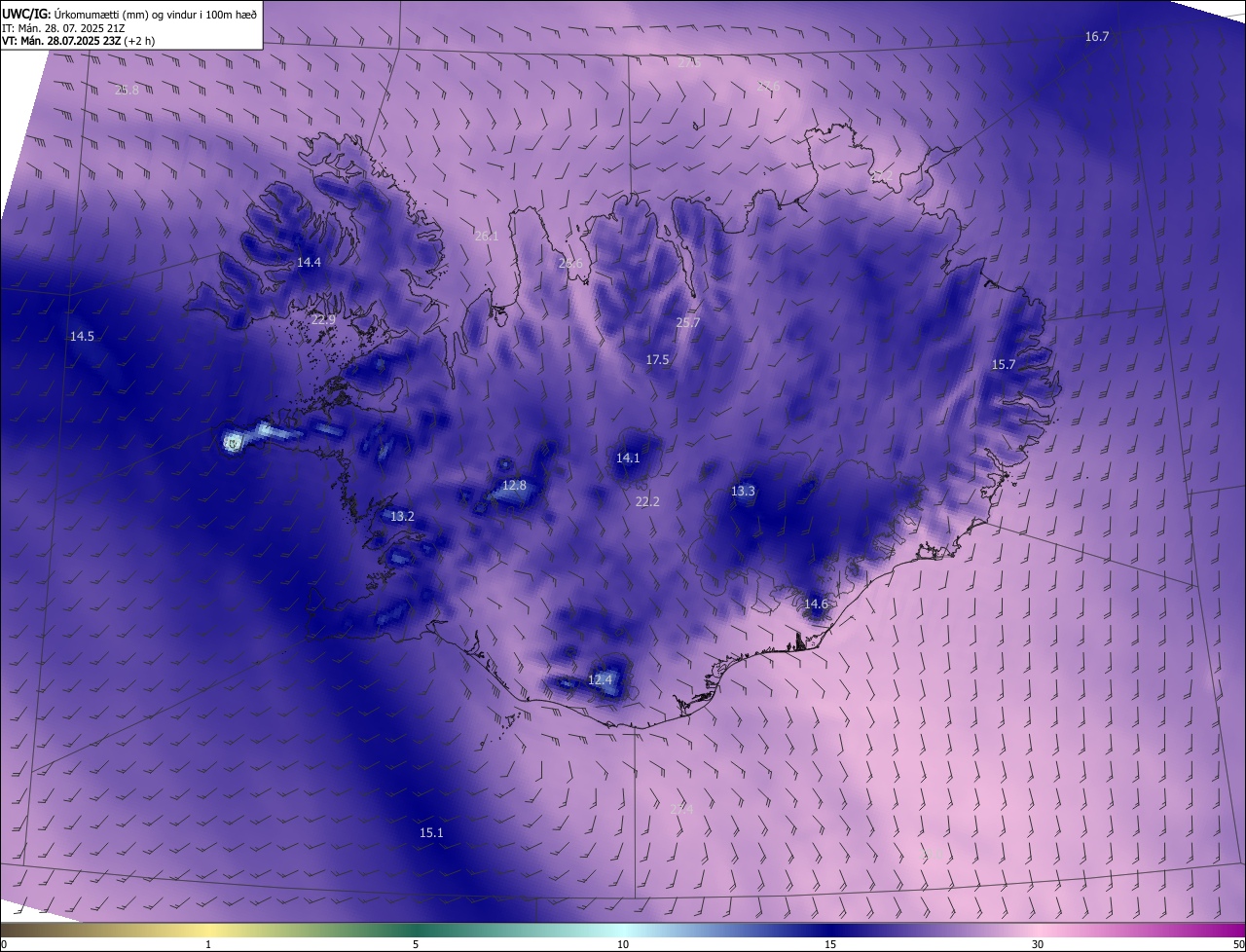Click the 15.7 value in the east
This screenshot has height=952, width=1246.
[1004, 365]
